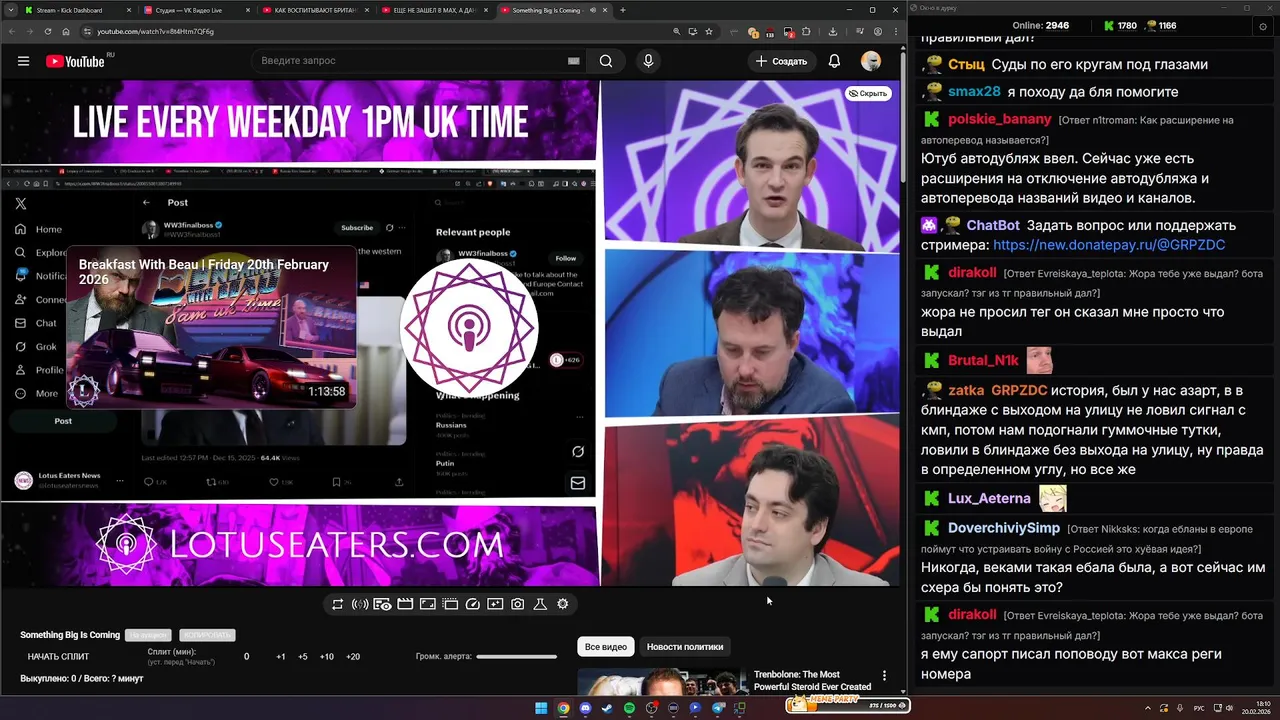
Task: Open the Breakfast With Beau video card
Action: coord(211,326)
